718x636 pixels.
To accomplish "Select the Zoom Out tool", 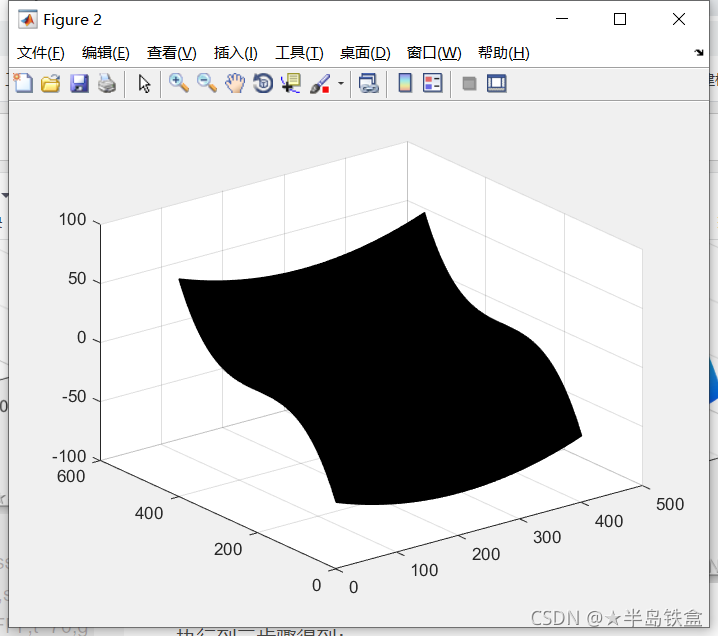I will (207, 84).
